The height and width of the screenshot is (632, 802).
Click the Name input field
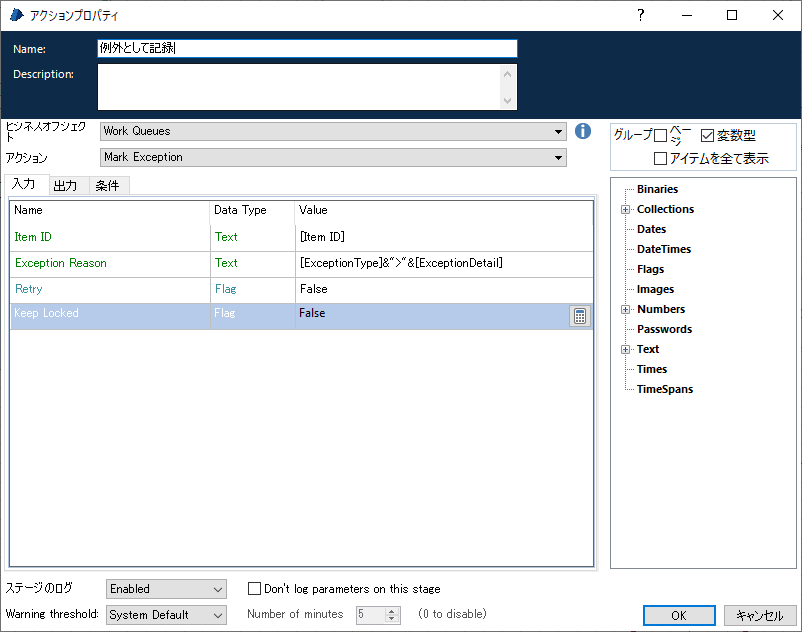[x=307, y=49]
